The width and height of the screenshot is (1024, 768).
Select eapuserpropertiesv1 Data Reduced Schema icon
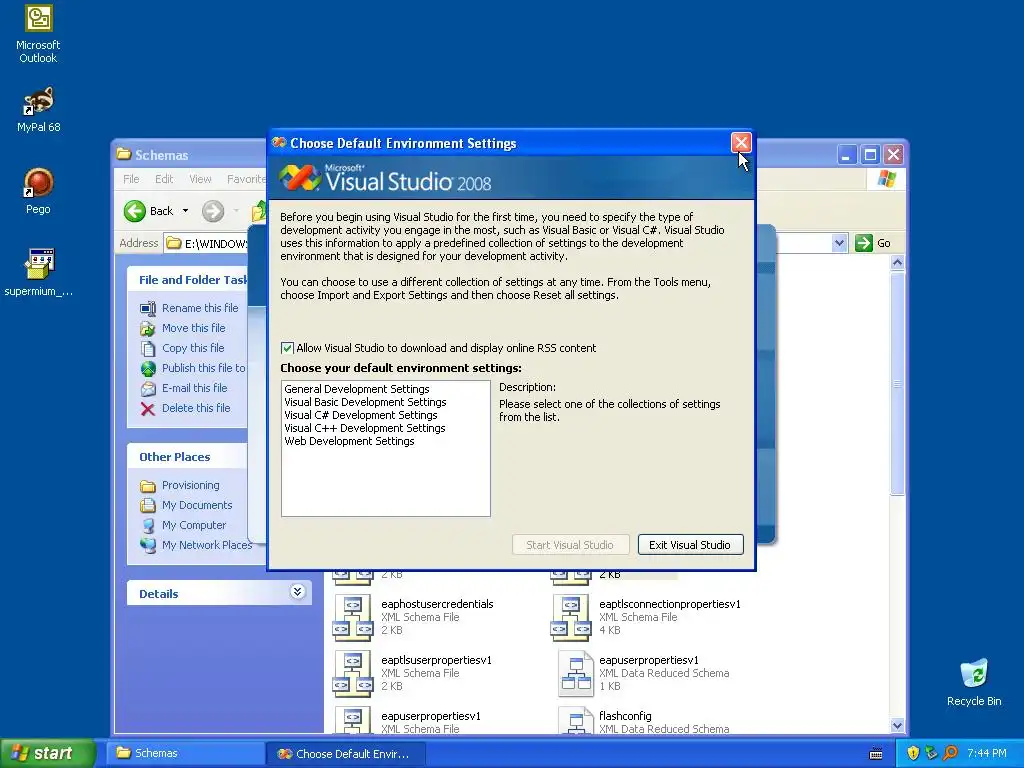576,673
